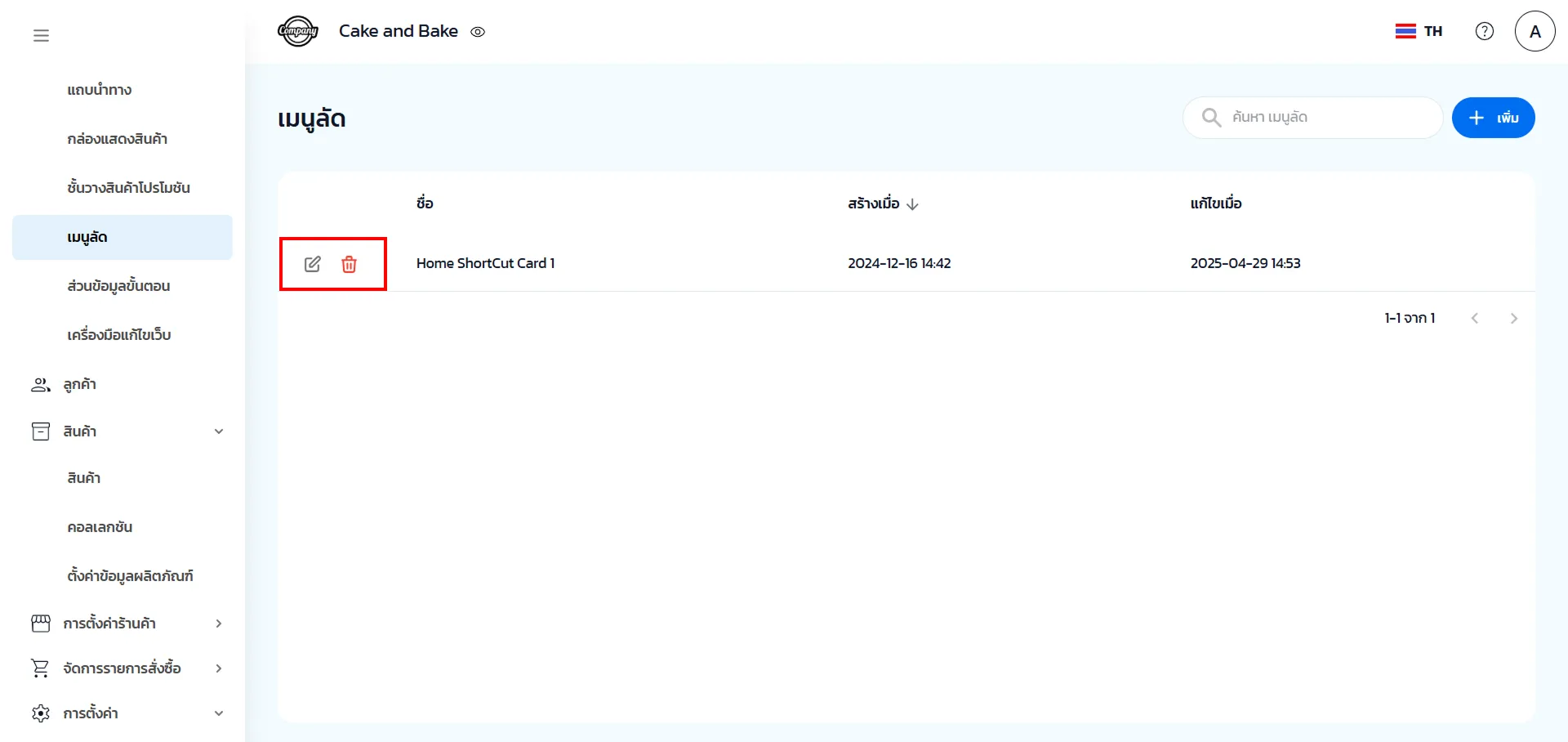
Task: Click the Cake and Bake company logo
Action: (298, 31)
